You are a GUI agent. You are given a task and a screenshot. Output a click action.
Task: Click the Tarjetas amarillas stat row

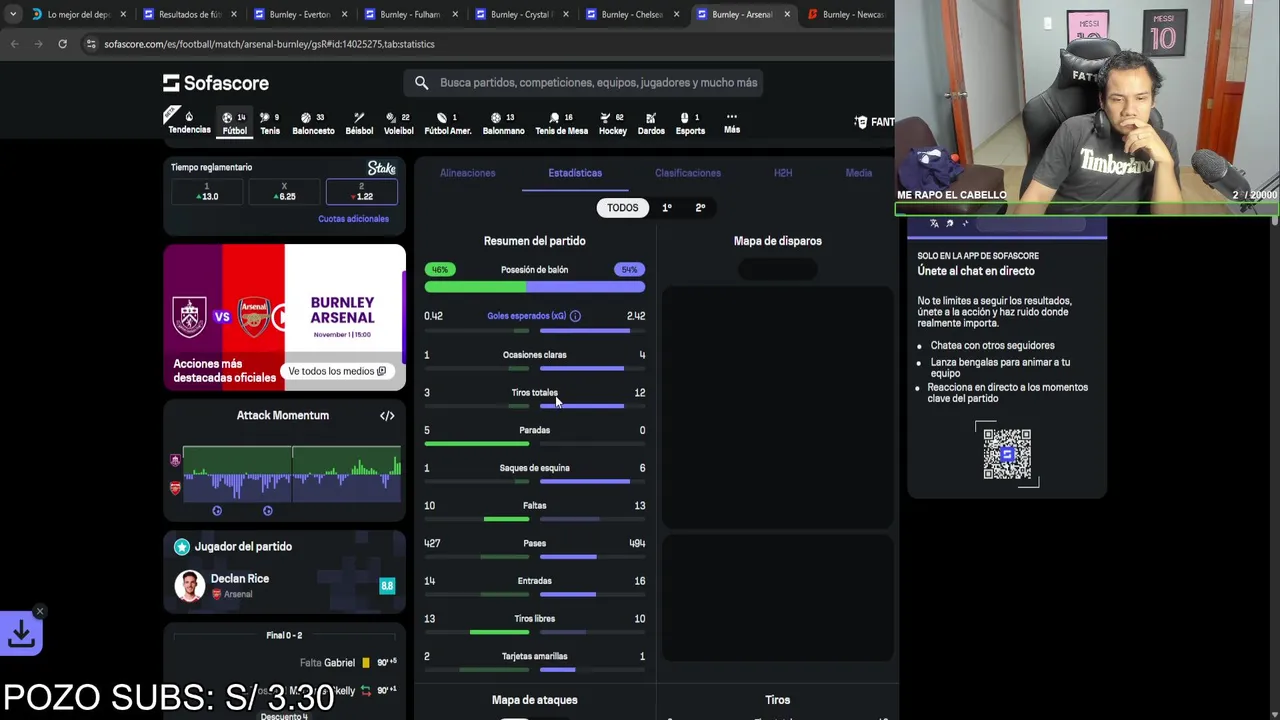point(535,660)
